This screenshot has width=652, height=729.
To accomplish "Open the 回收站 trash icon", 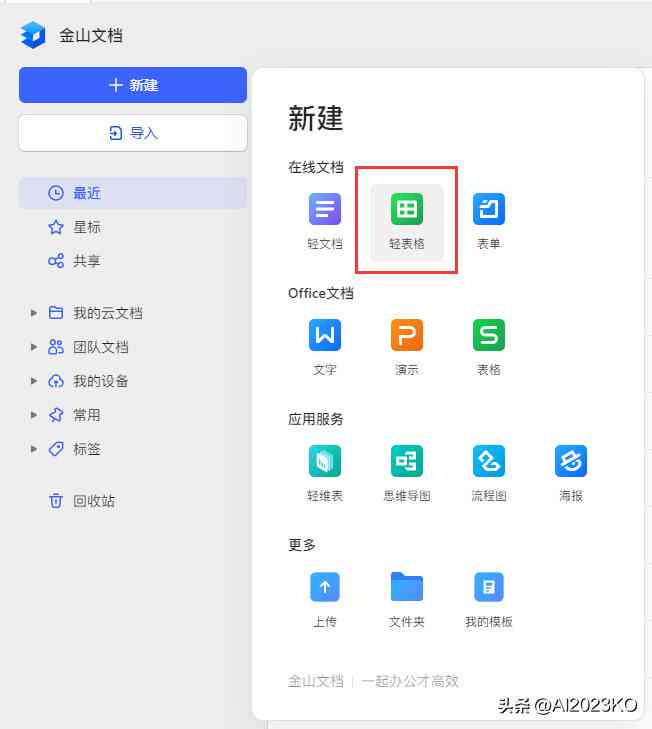I will point(56,501).
